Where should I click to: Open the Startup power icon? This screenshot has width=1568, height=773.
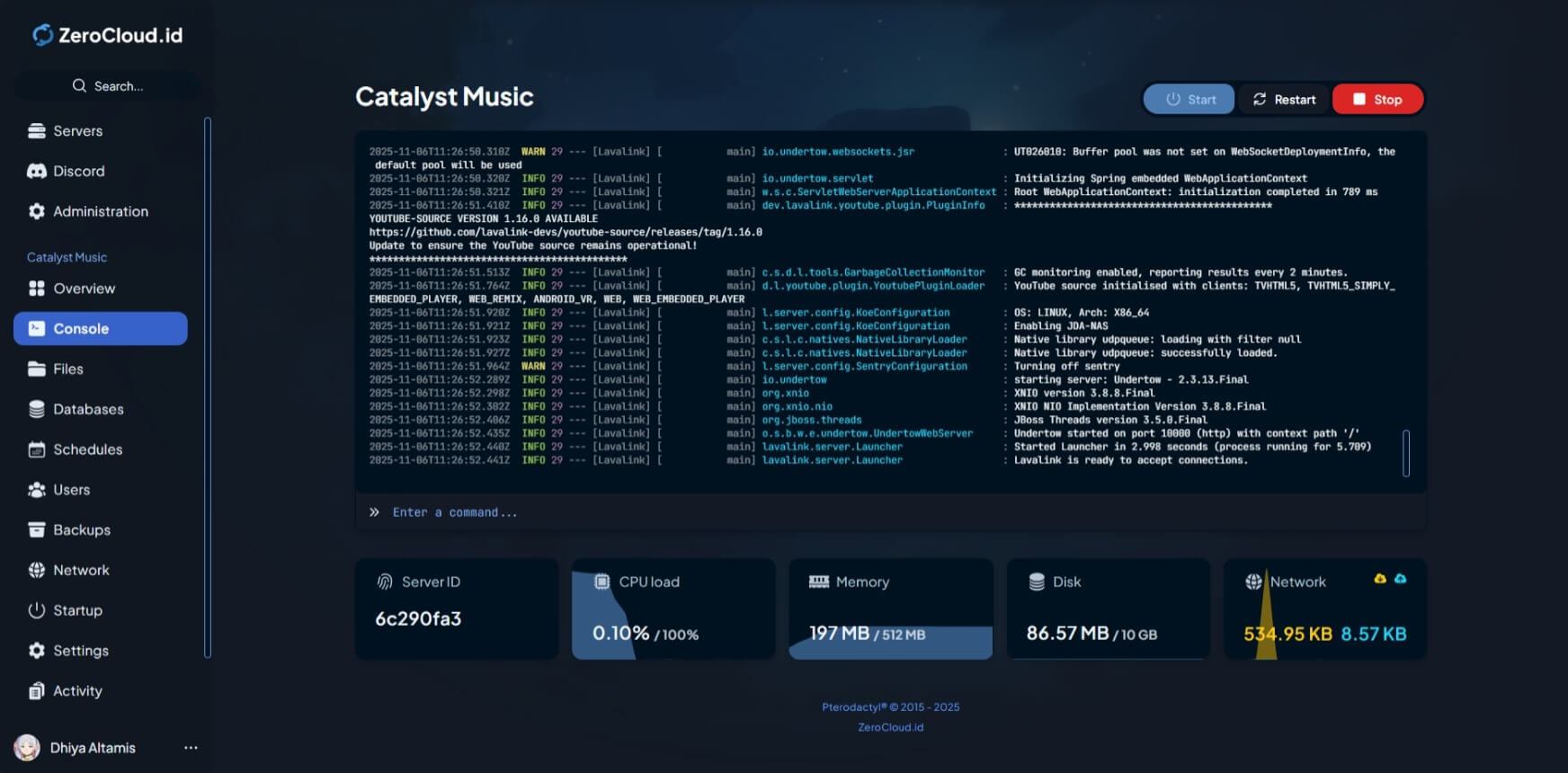[37, 610]
